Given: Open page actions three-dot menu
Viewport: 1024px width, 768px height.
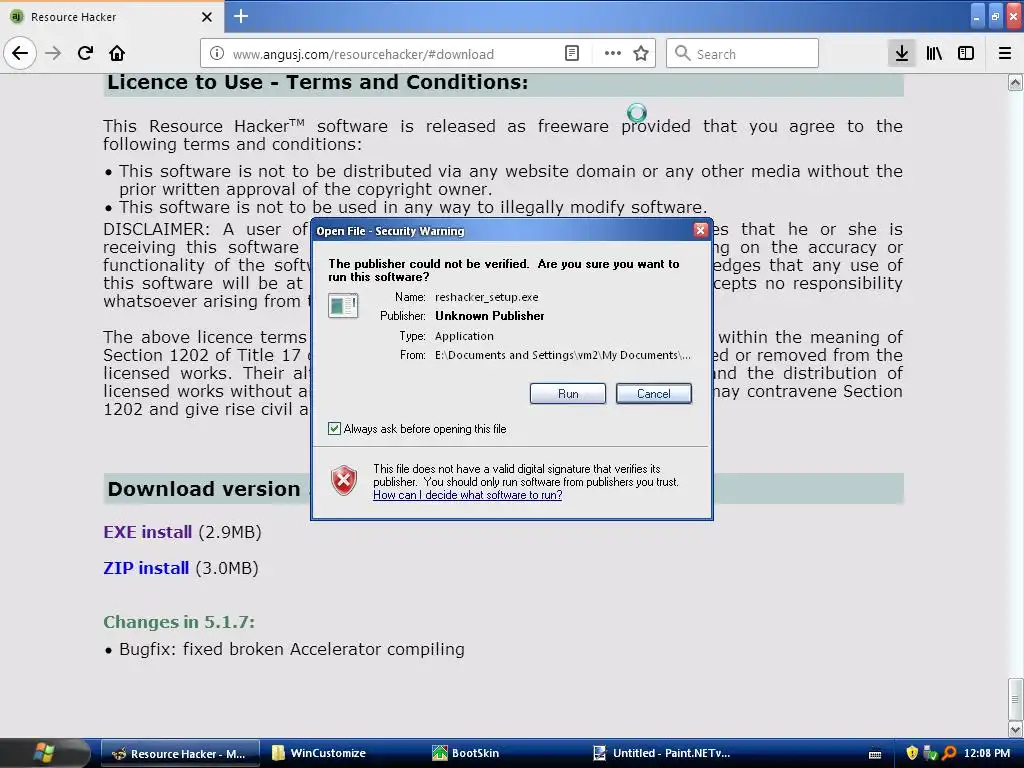Looking at the screenshot, I should (x=613, y=54).
